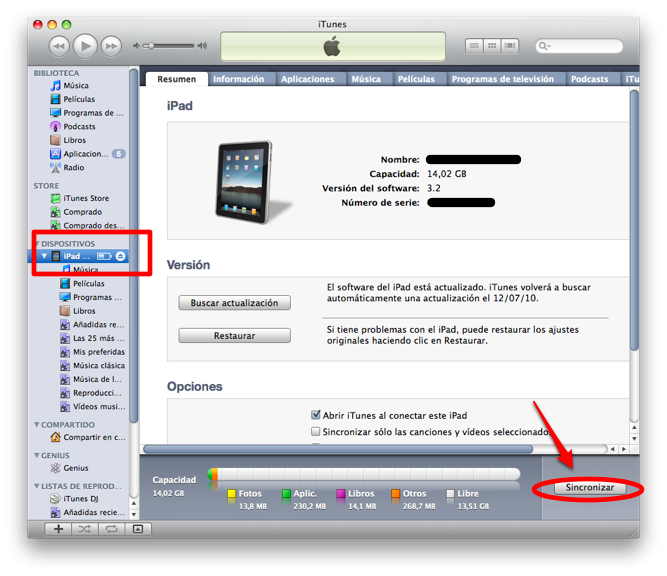Switch to list view
Viewport: 667px width, 576px height.
[474, 46]
